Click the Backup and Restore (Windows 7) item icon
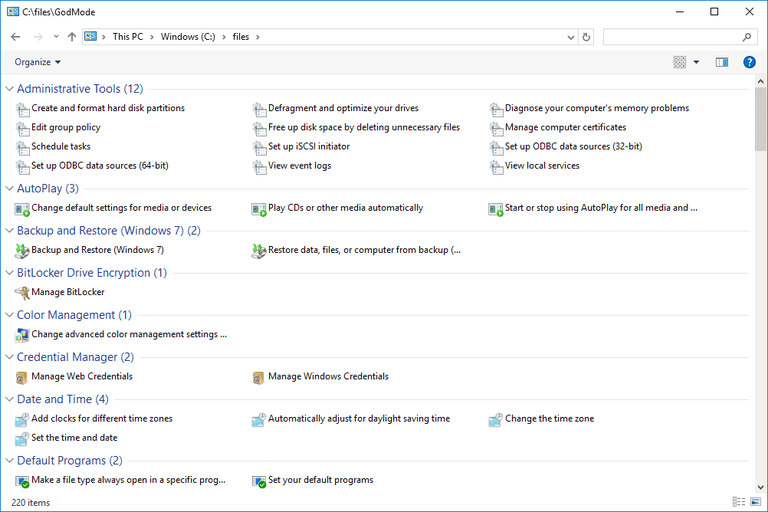 (22, 251)
